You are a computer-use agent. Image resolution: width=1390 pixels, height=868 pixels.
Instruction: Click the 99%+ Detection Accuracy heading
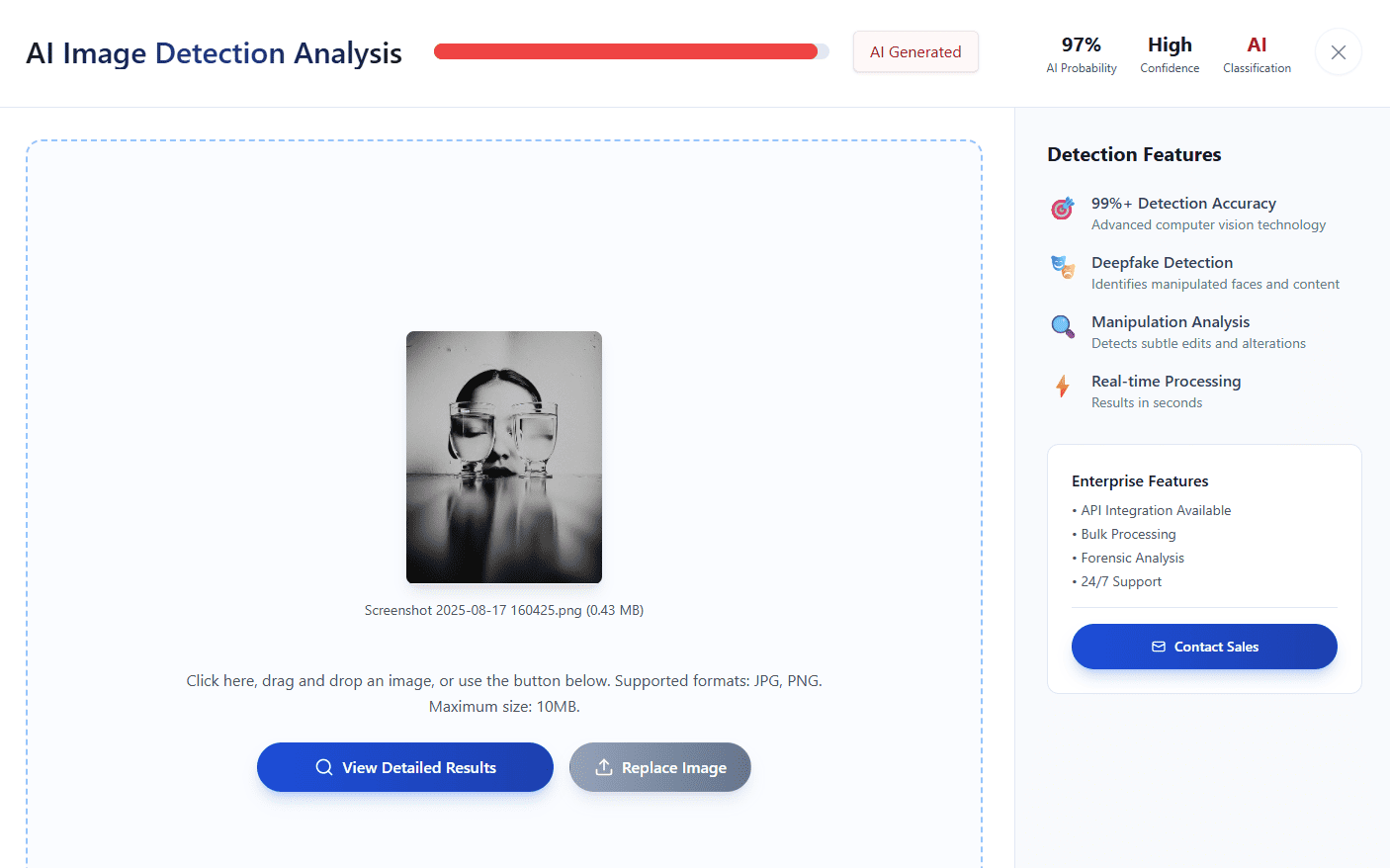click(1183, 203)
